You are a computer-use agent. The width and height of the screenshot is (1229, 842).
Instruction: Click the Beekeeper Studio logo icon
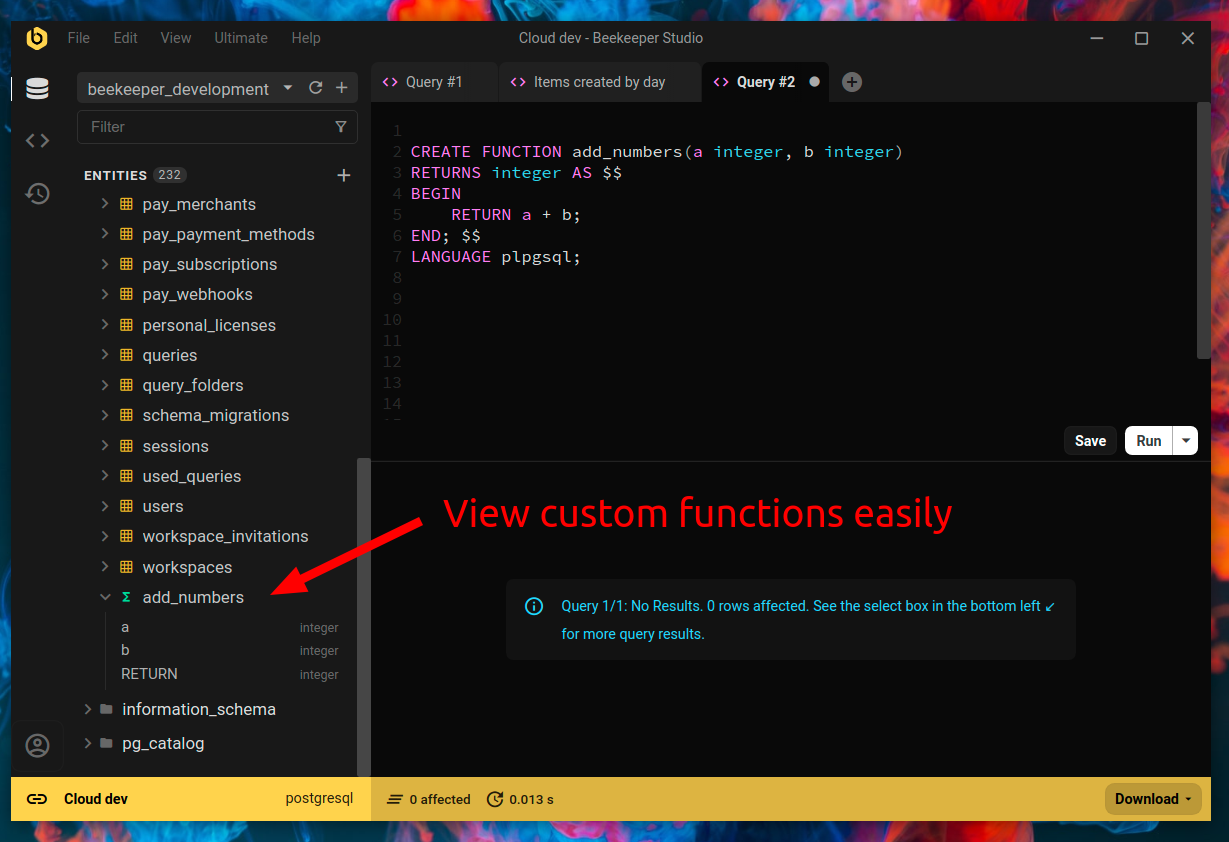pos(37,38)
